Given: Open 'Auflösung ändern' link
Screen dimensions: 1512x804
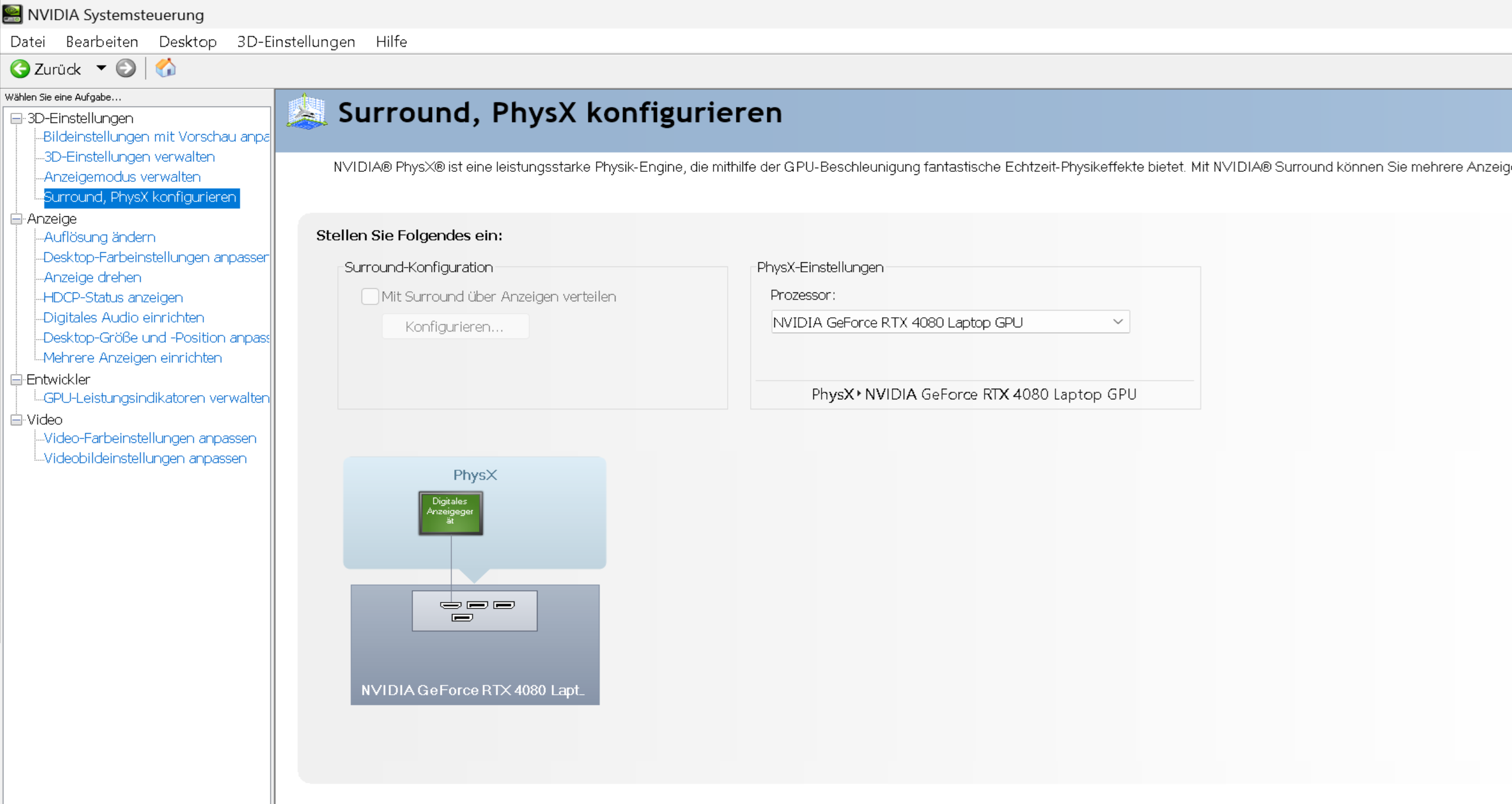Looking at the screenshot, I should click(99, 237).
